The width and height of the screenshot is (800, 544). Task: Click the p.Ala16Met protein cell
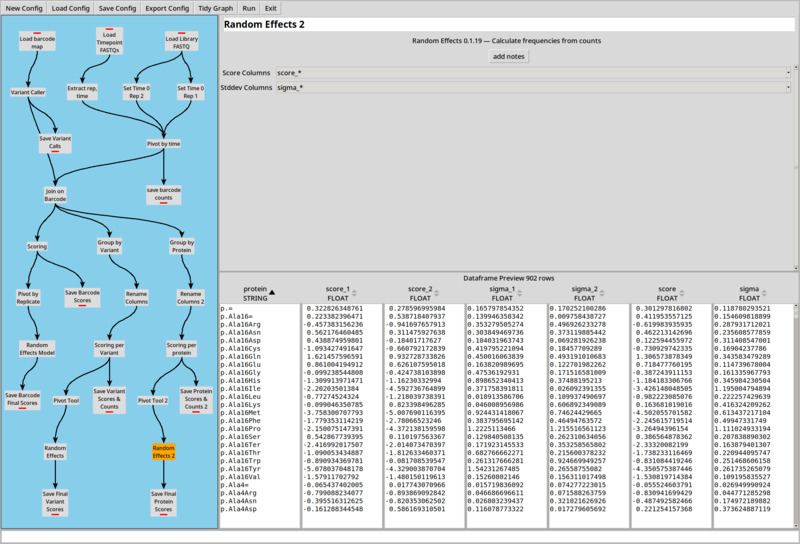(241, 412)
